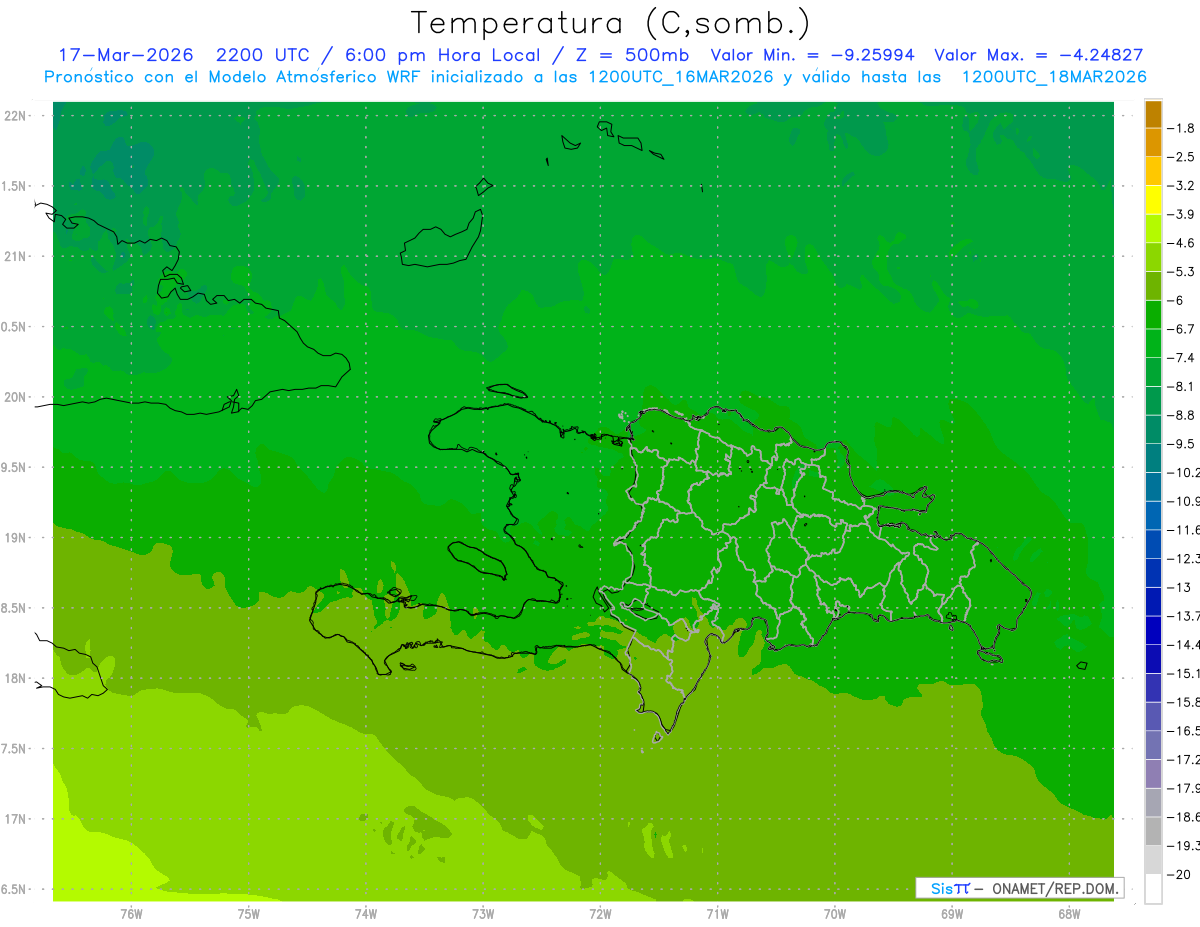
Task: Click the '74W' longitude label
Action: 366,913
